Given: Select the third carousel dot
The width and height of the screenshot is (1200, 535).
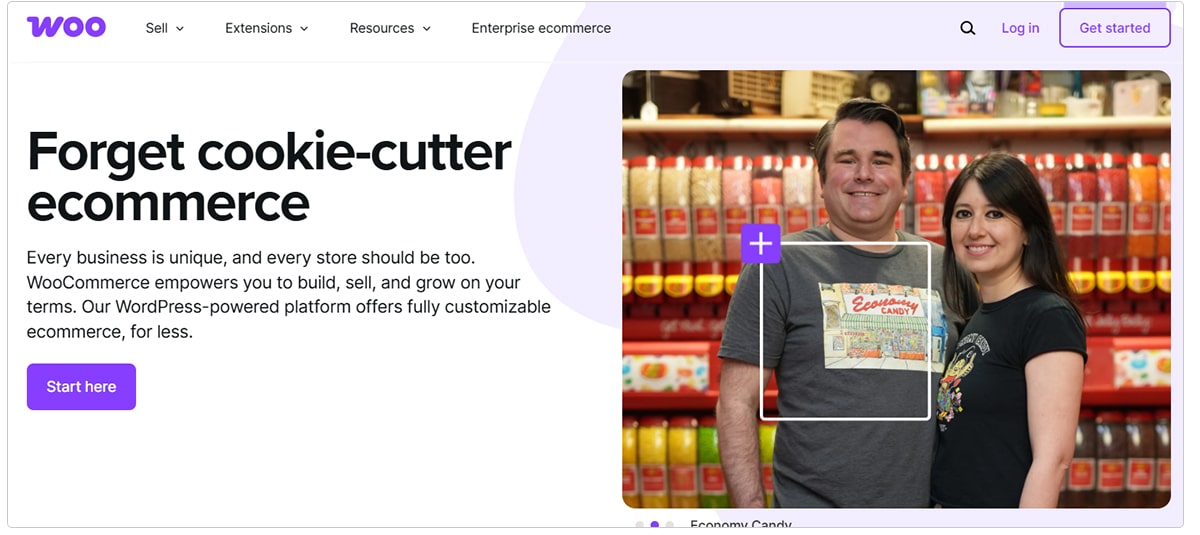Looking at the screenshot, I should (x=670, y=524).
